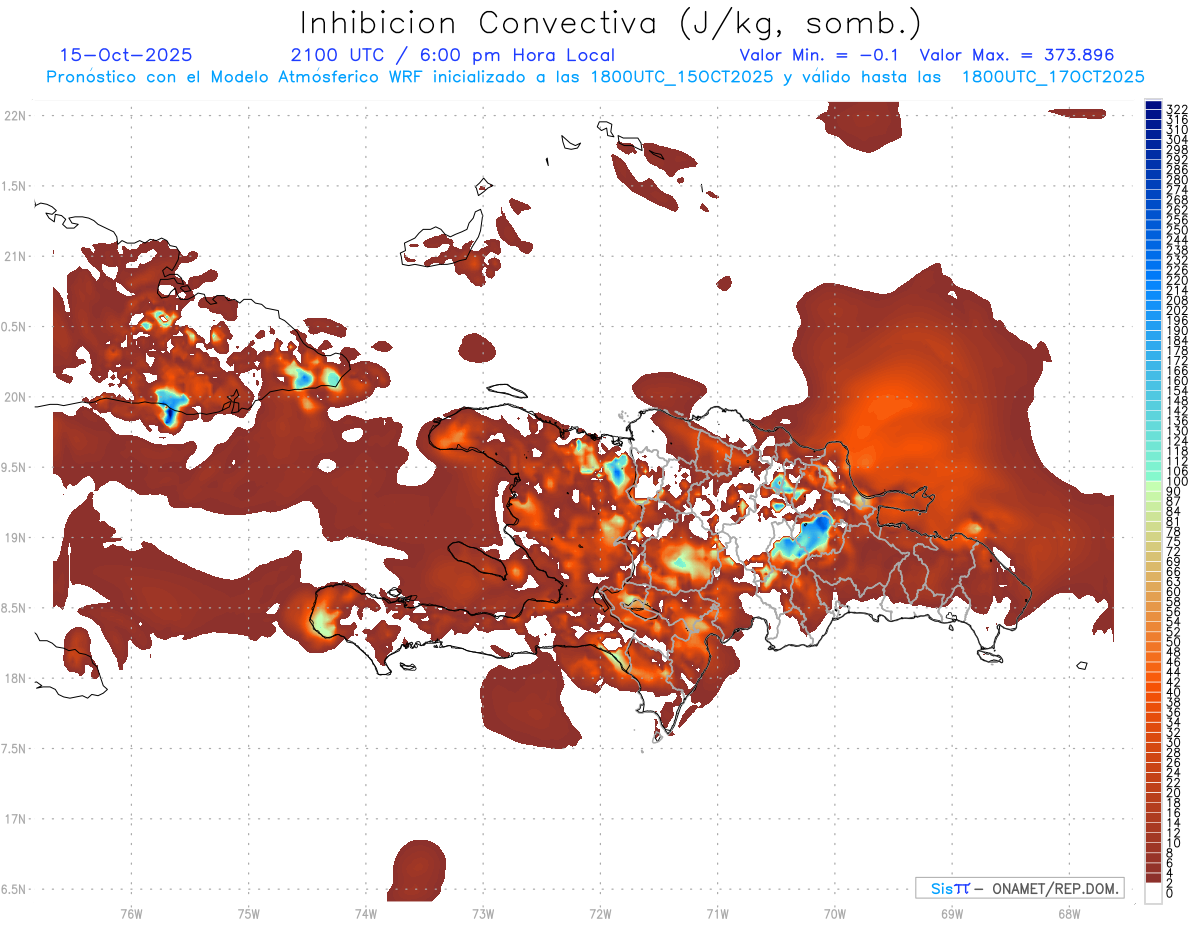This screenshot has height=927, width=1200.
Task: Click the 68W longitude label
Action: (1068, 913)
